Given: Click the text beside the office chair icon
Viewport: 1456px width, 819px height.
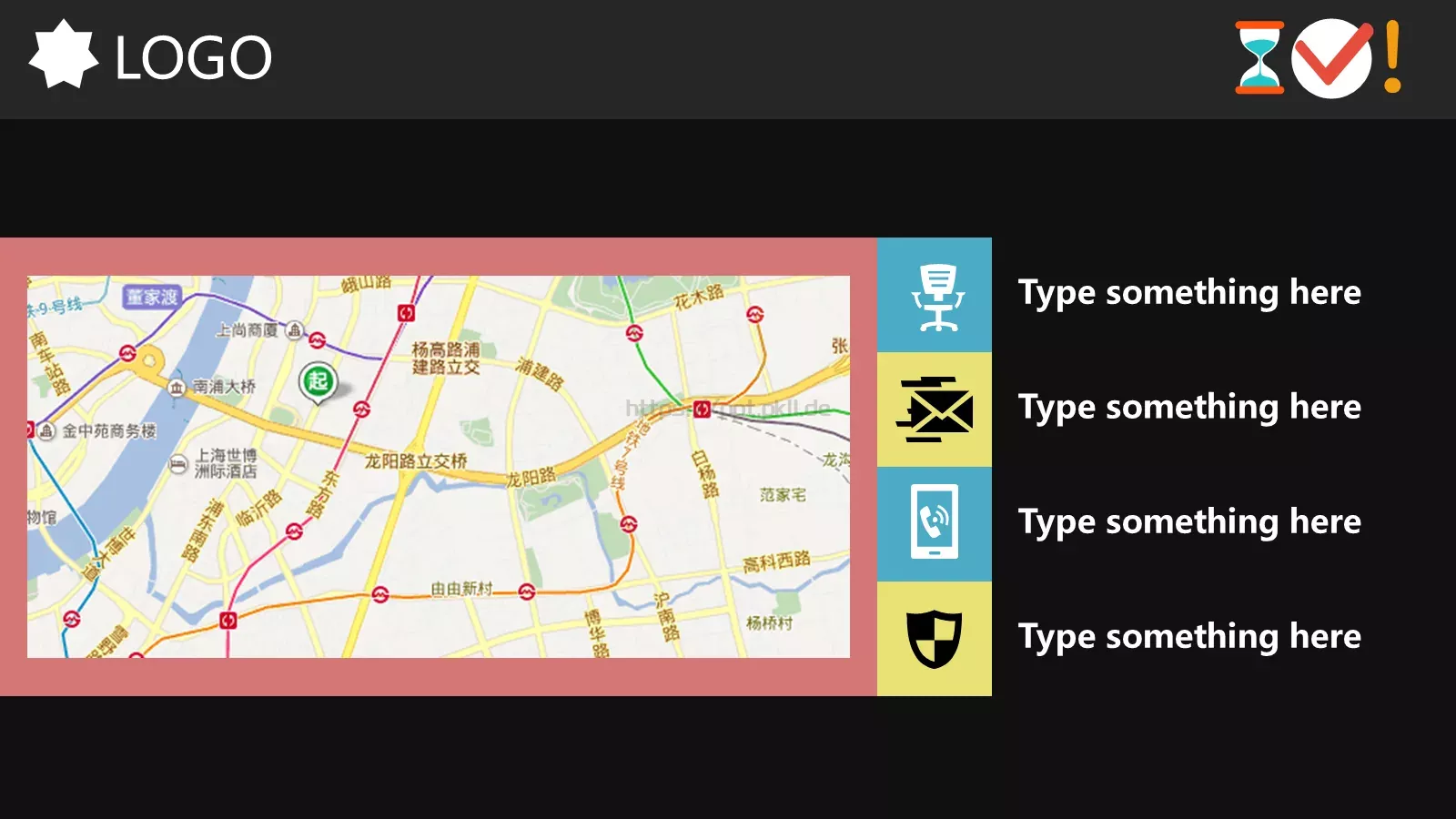Looking at the screenshot, I should point(1189,293).
